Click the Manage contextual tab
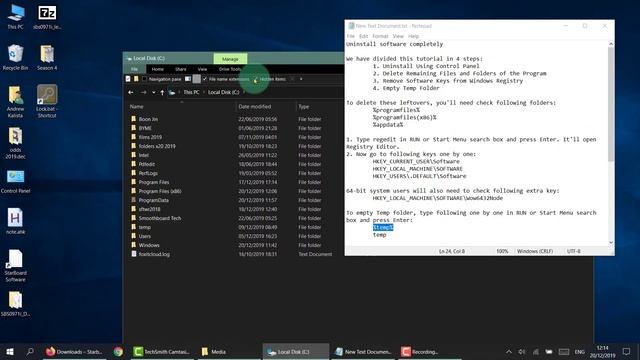Image resolution: width=640 pixels, height=360 pixels. (230, 59)
